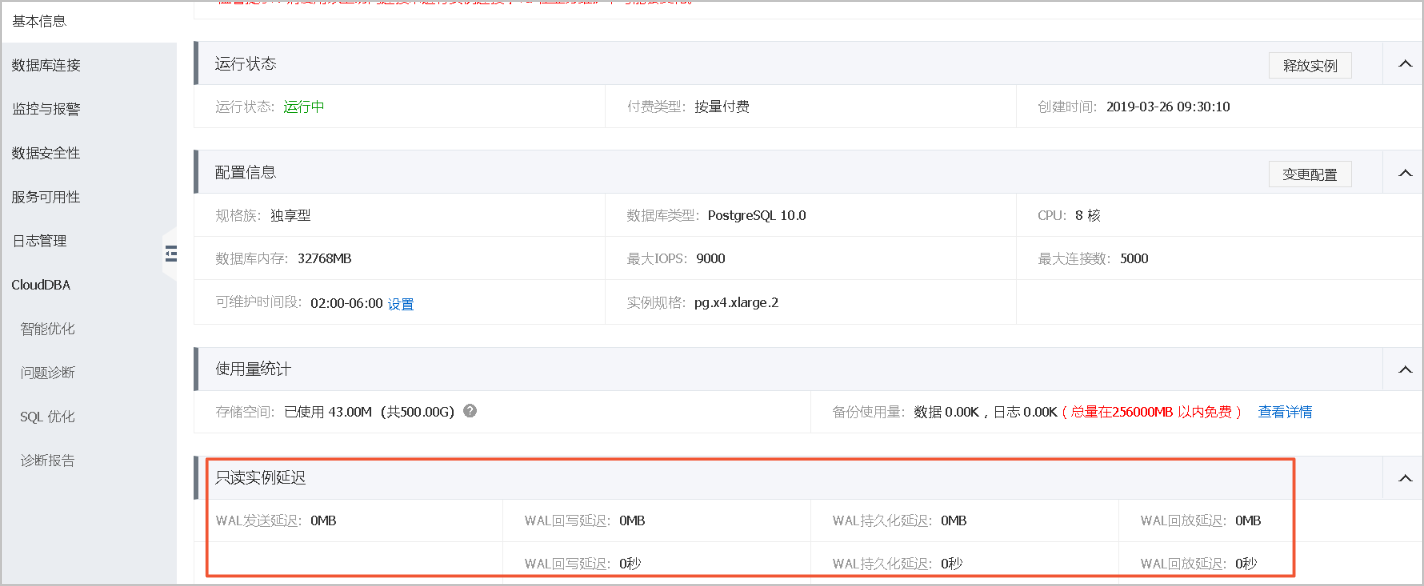The width and height of the screenshot is (1424, 586).
Task: Click the 变更配置 button
Action: 1310,174
